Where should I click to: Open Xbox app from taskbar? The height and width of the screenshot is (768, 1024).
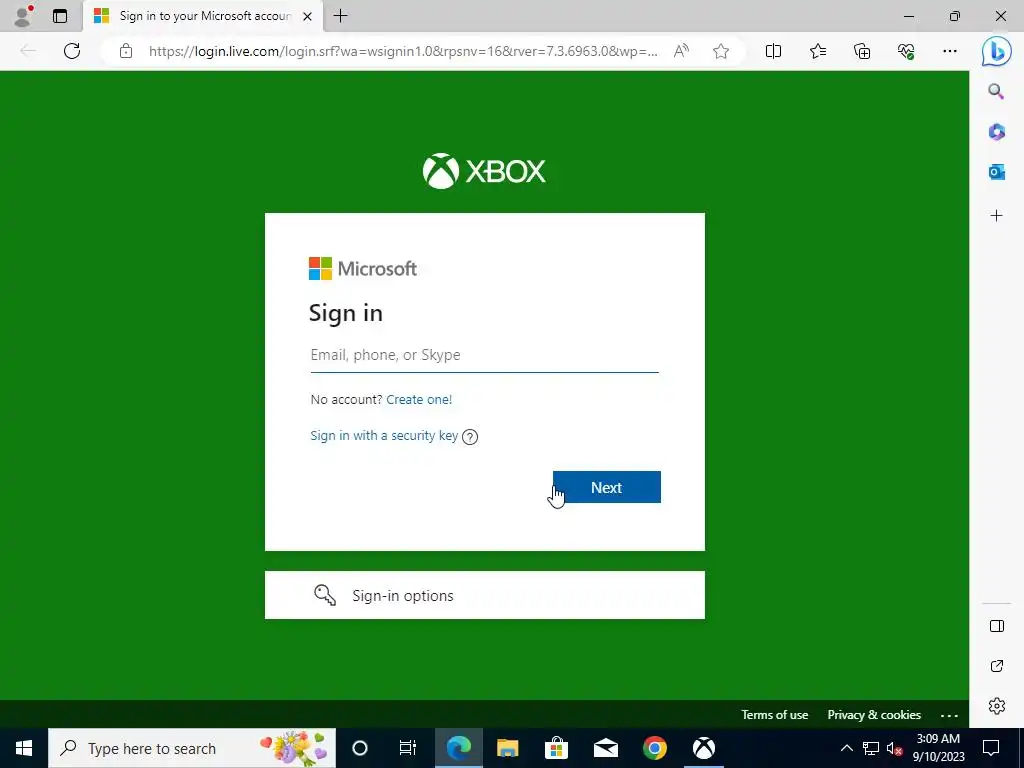[703, 748]
